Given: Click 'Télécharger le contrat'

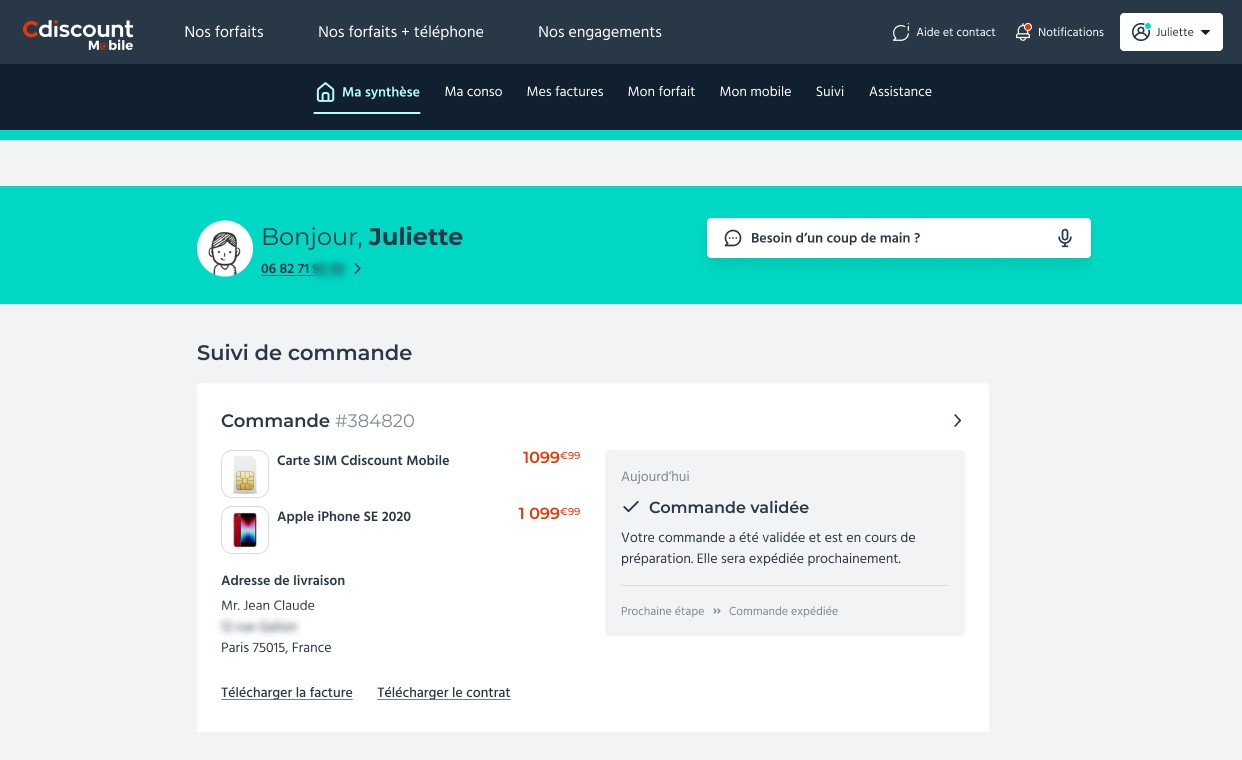Looking at the screenshot, I should tap(444, 693).
